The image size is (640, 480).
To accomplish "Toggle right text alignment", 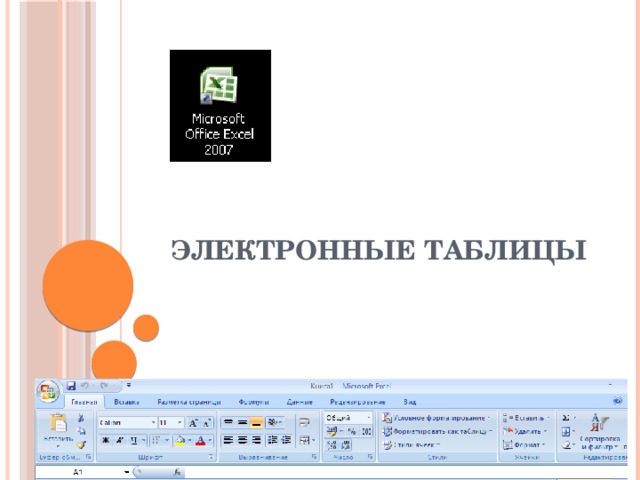I will pyautogui.click(x=256, y=440).
